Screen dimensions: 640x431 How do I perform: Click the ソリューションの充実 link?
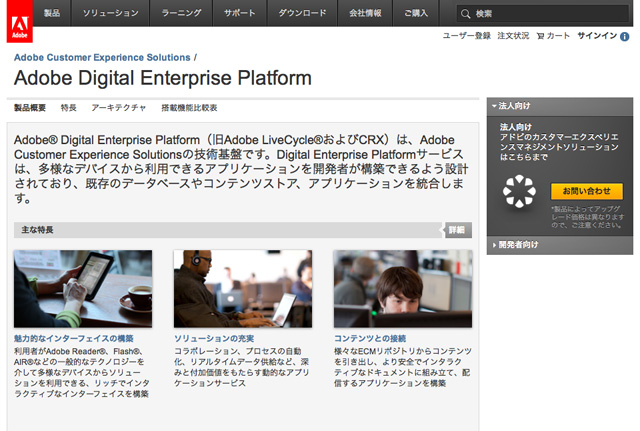(214, 338)
